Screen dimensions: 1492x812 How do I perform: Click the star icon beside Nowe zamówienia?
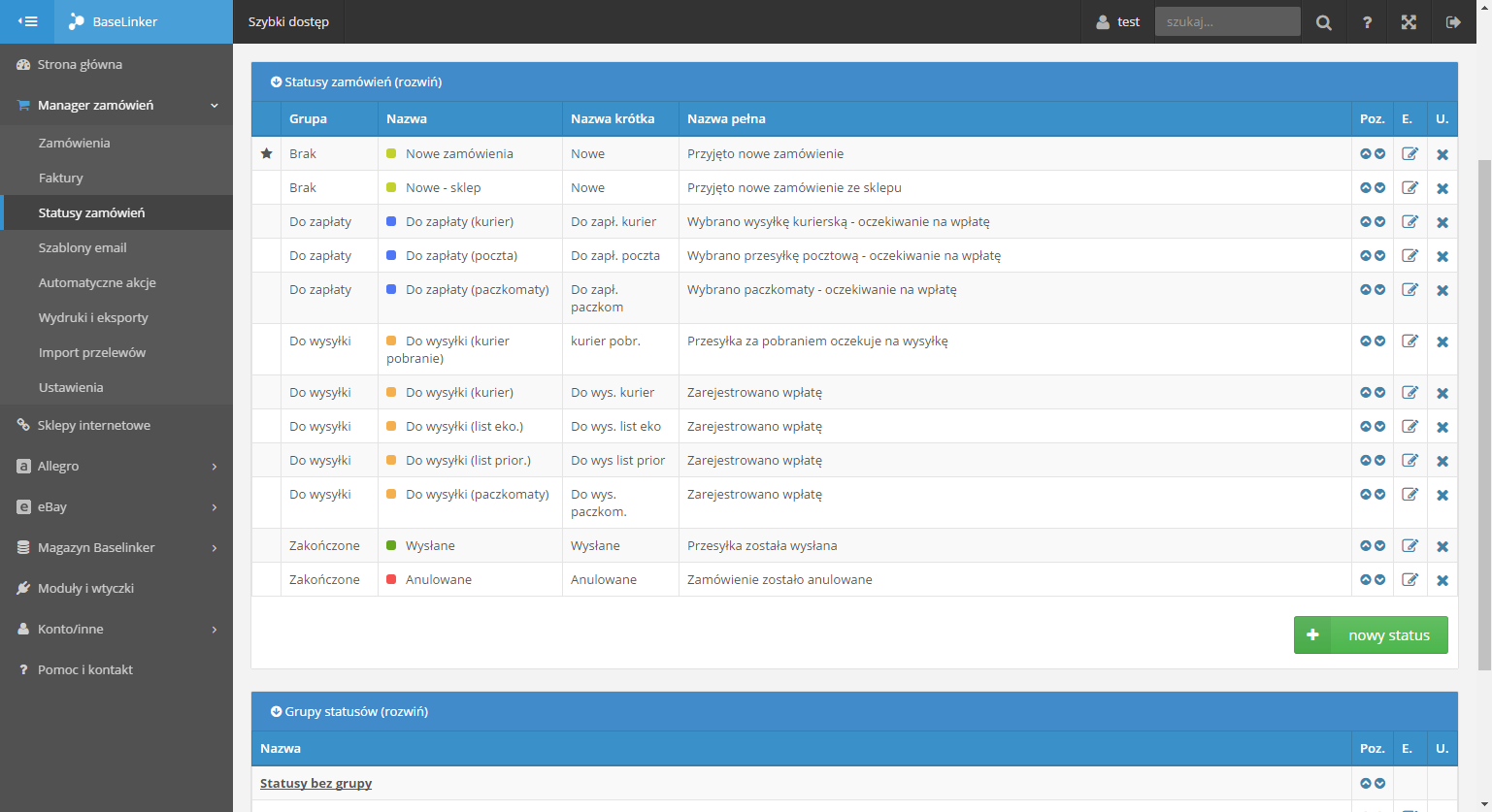[x=266, y=153]
